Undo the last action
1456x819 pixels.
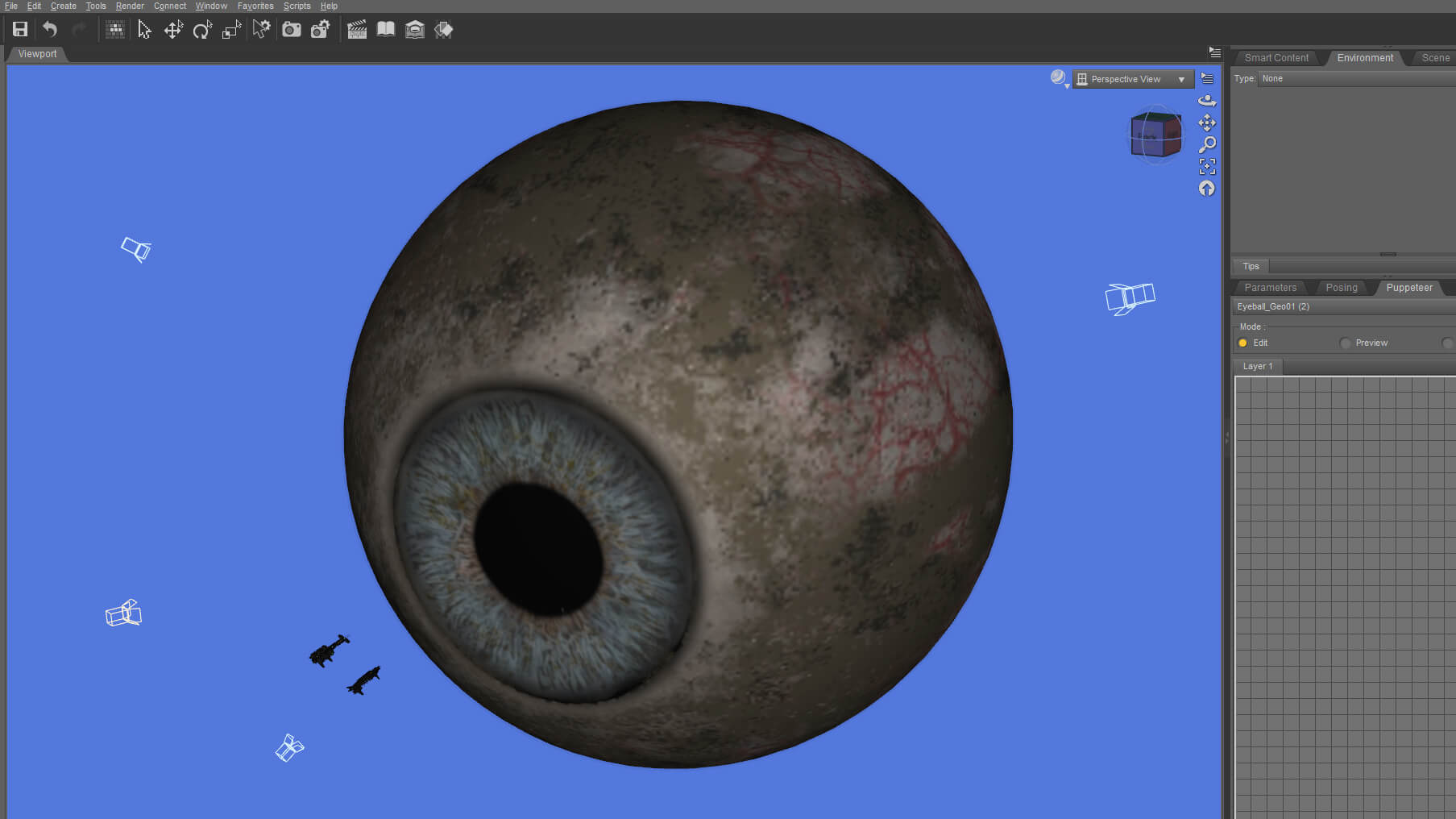[50, 30]
